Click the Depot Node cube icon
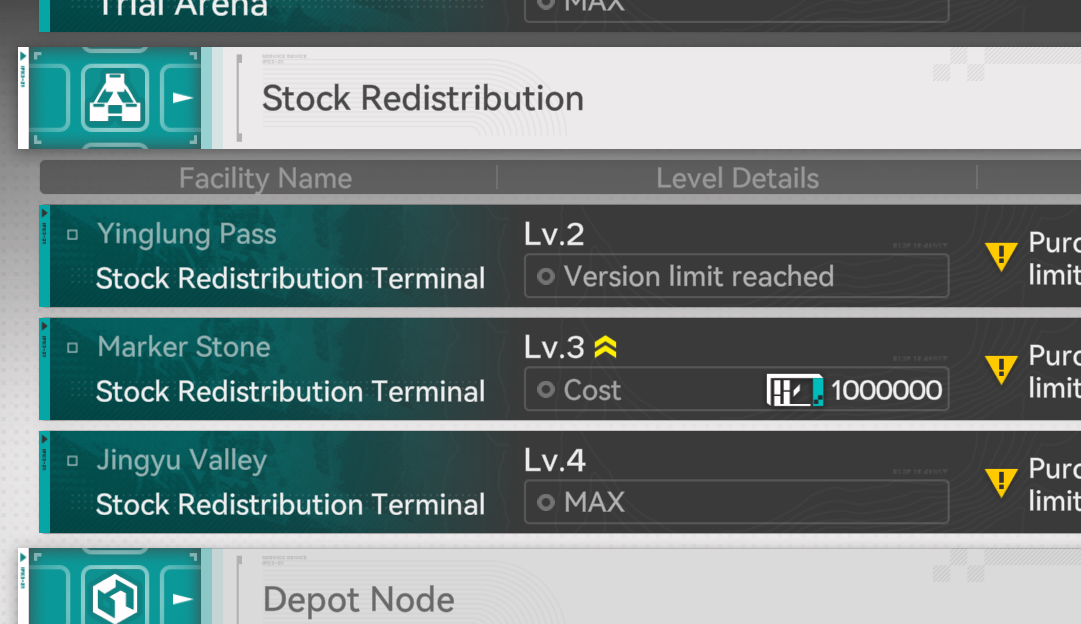 click(115, 597)
